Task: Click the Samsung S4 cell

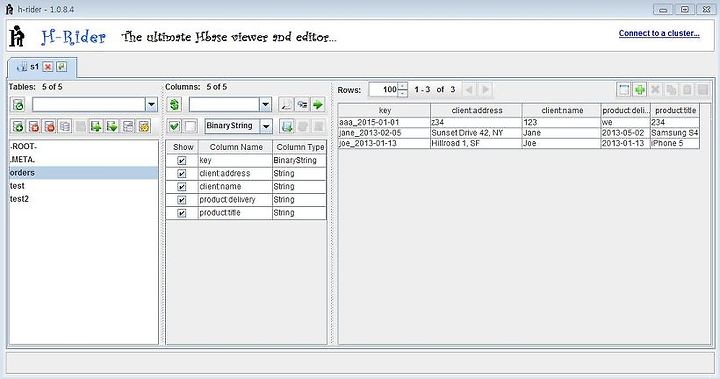Action: click(675, 133)
